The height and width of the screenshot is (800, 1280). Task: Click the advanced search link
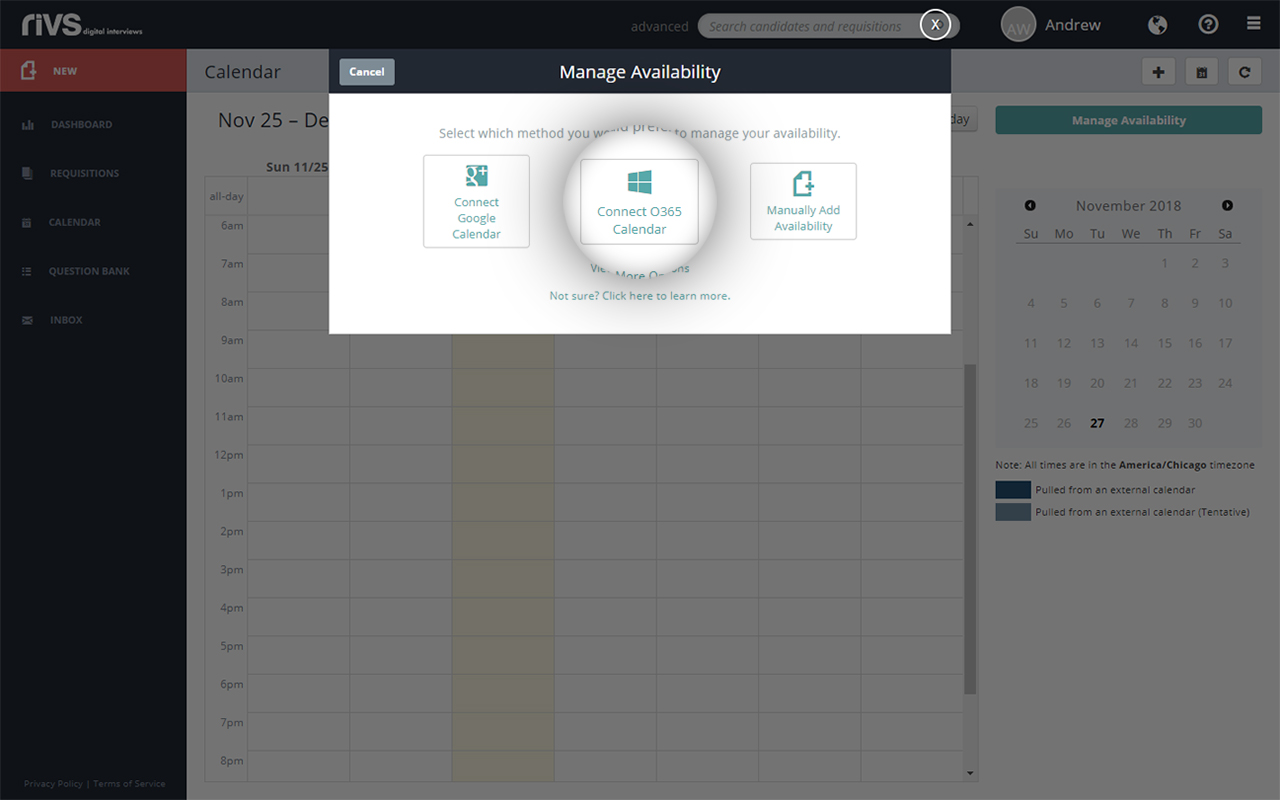click(659, 27)
